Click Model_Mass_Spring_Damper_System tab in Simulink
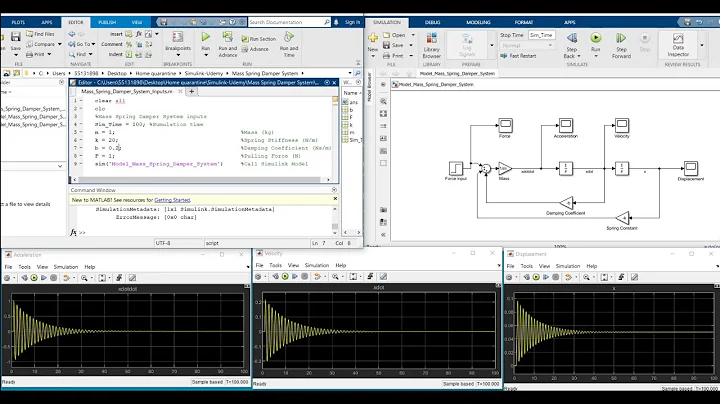The image size is (720, 404). point(457,73)
